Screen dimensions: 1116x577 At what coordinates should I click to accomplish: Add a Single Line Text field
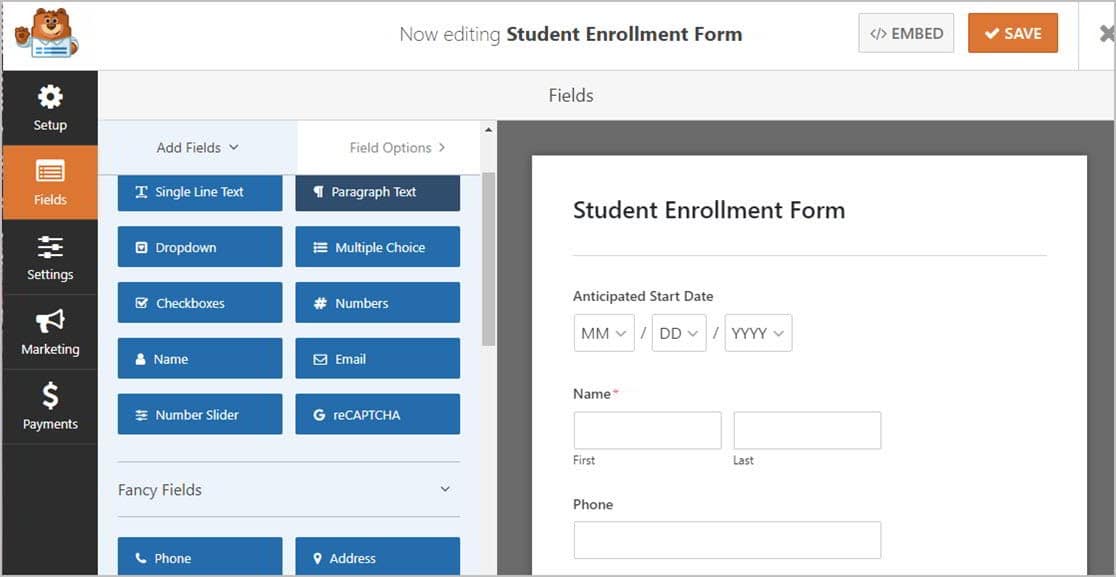[x=199, y=191]
